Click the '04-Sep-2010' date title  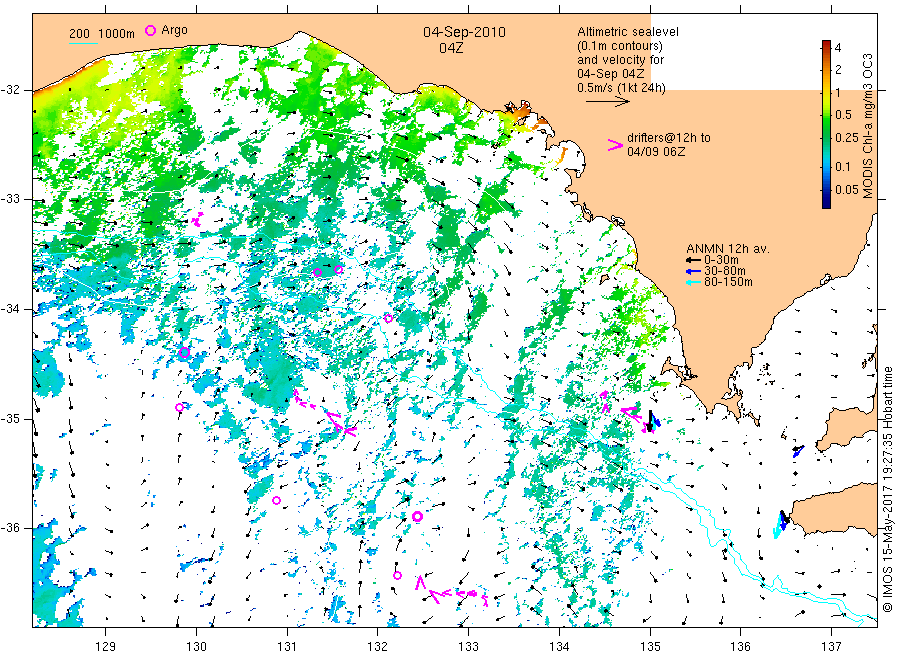click(x=464, y=32)
